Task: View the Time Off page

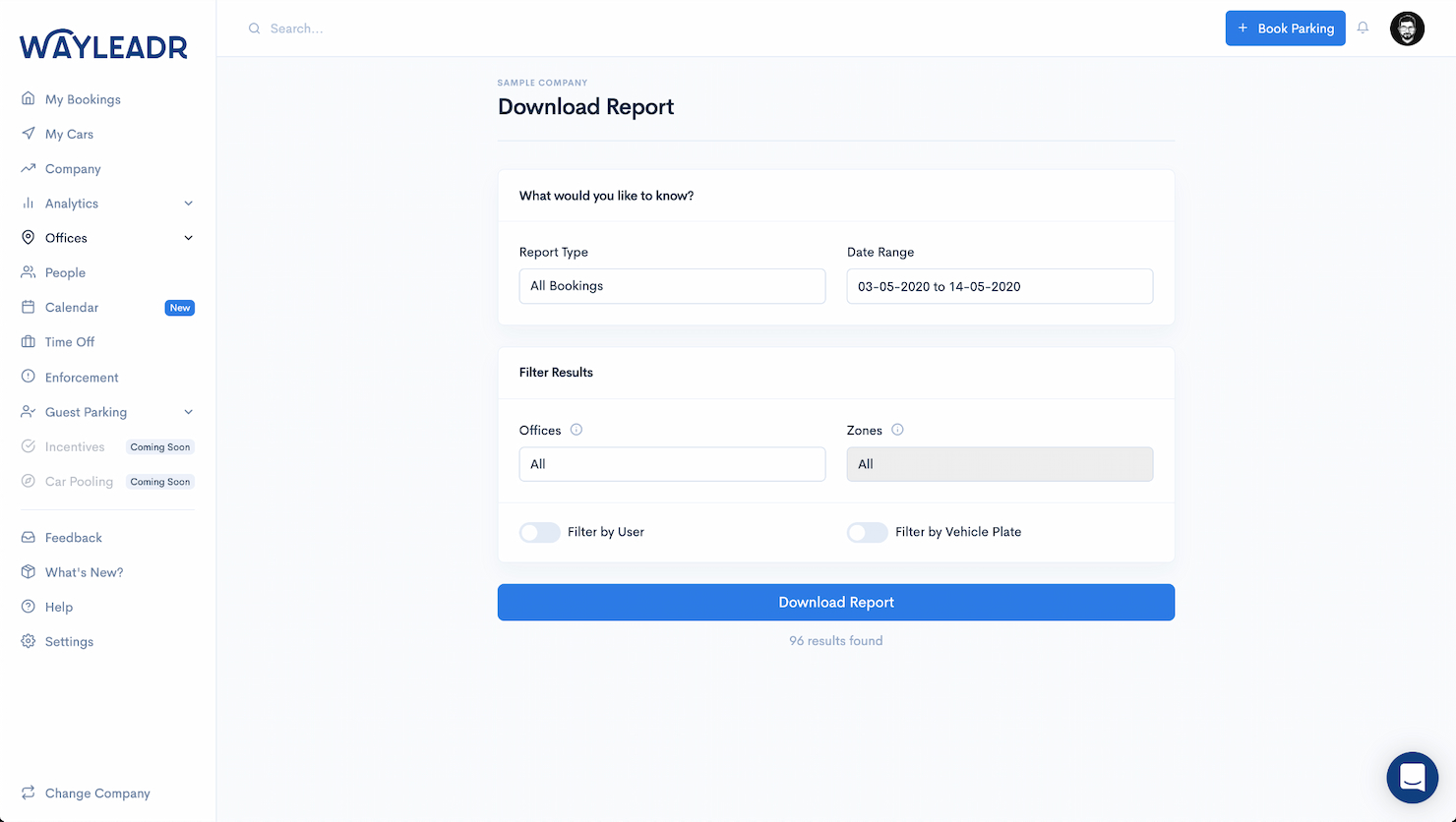Action: pos(70,341)
